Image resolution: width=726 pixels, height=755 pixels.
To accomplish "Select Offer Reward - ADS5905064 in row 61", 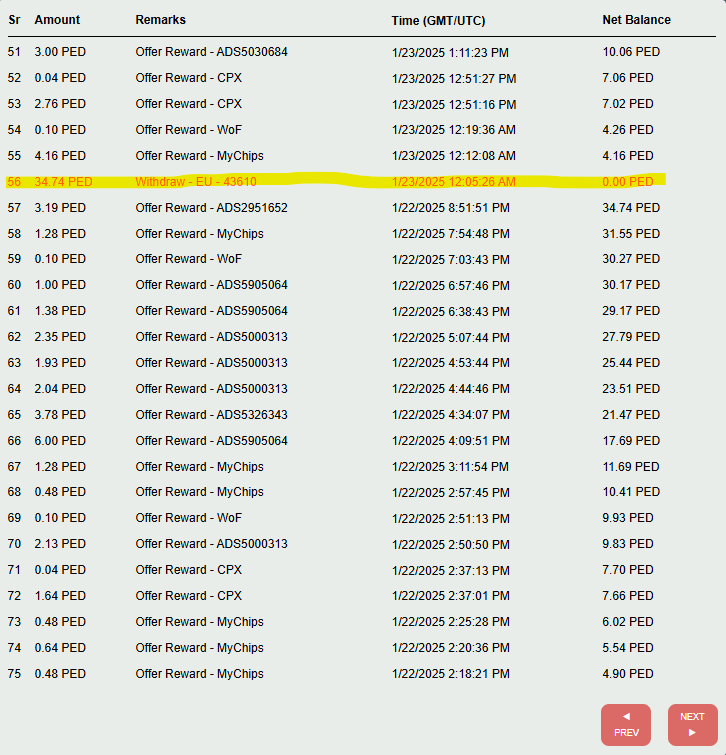I will [211, 311].
